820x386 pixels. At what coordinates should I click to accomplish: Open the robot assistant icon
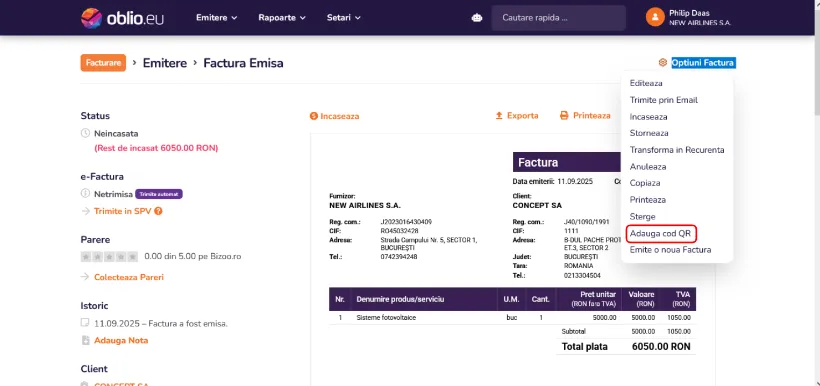(476, 18)
